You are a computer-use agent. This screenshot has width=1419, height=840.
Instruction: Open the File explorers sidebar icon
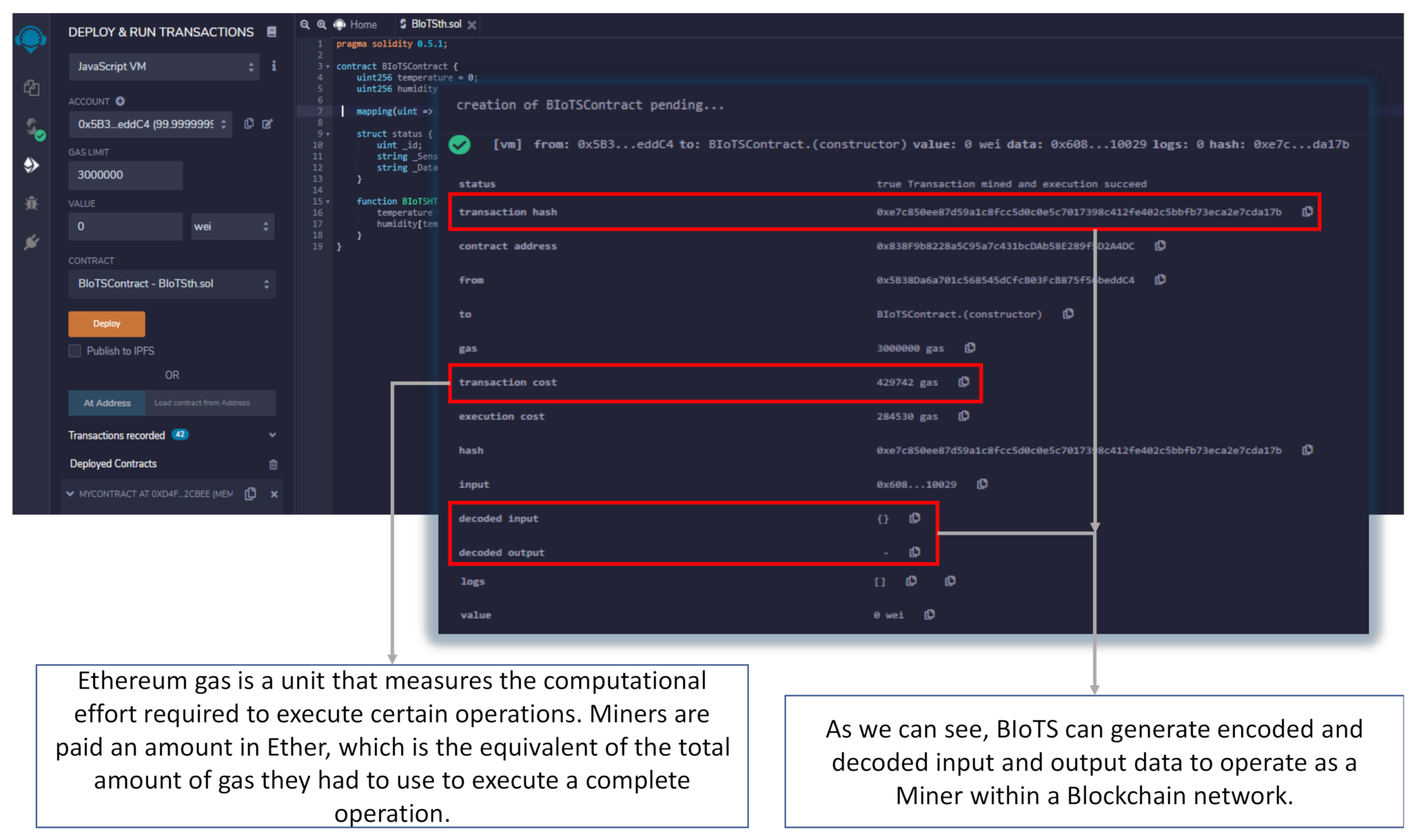32,87
